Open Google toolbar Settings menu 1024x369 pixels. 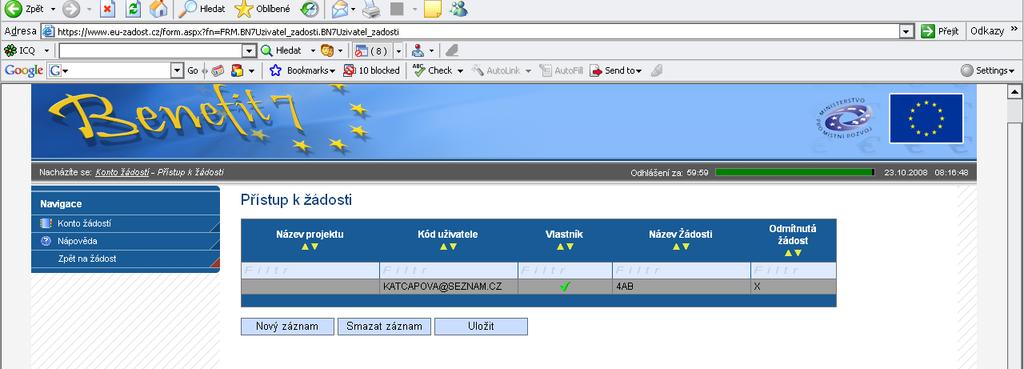pyautogui.click(x=987, y=71)
